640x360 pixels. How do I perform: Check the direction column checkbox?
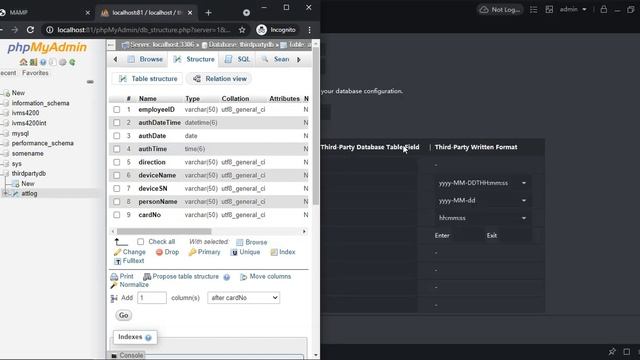click(117, 162)
